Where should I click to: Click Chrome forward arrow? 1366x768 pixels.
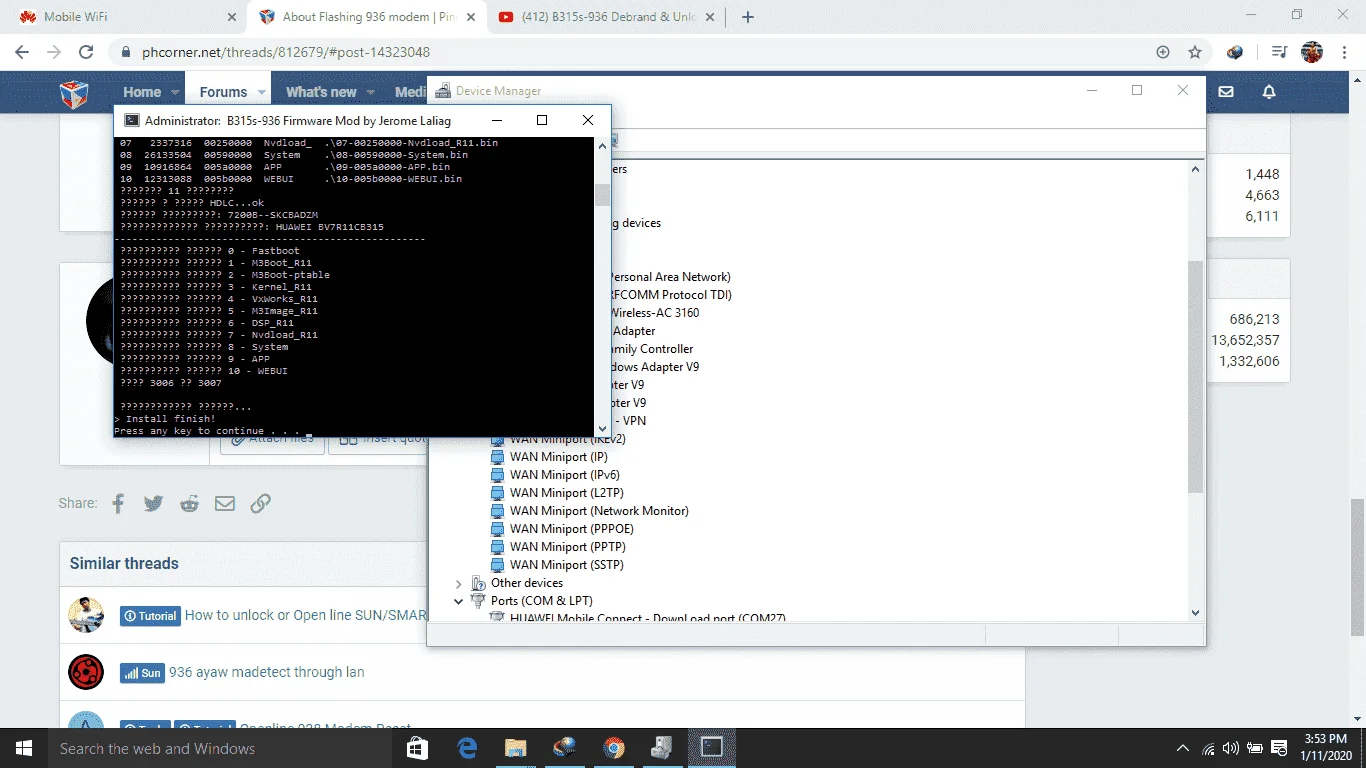[54, 52]
